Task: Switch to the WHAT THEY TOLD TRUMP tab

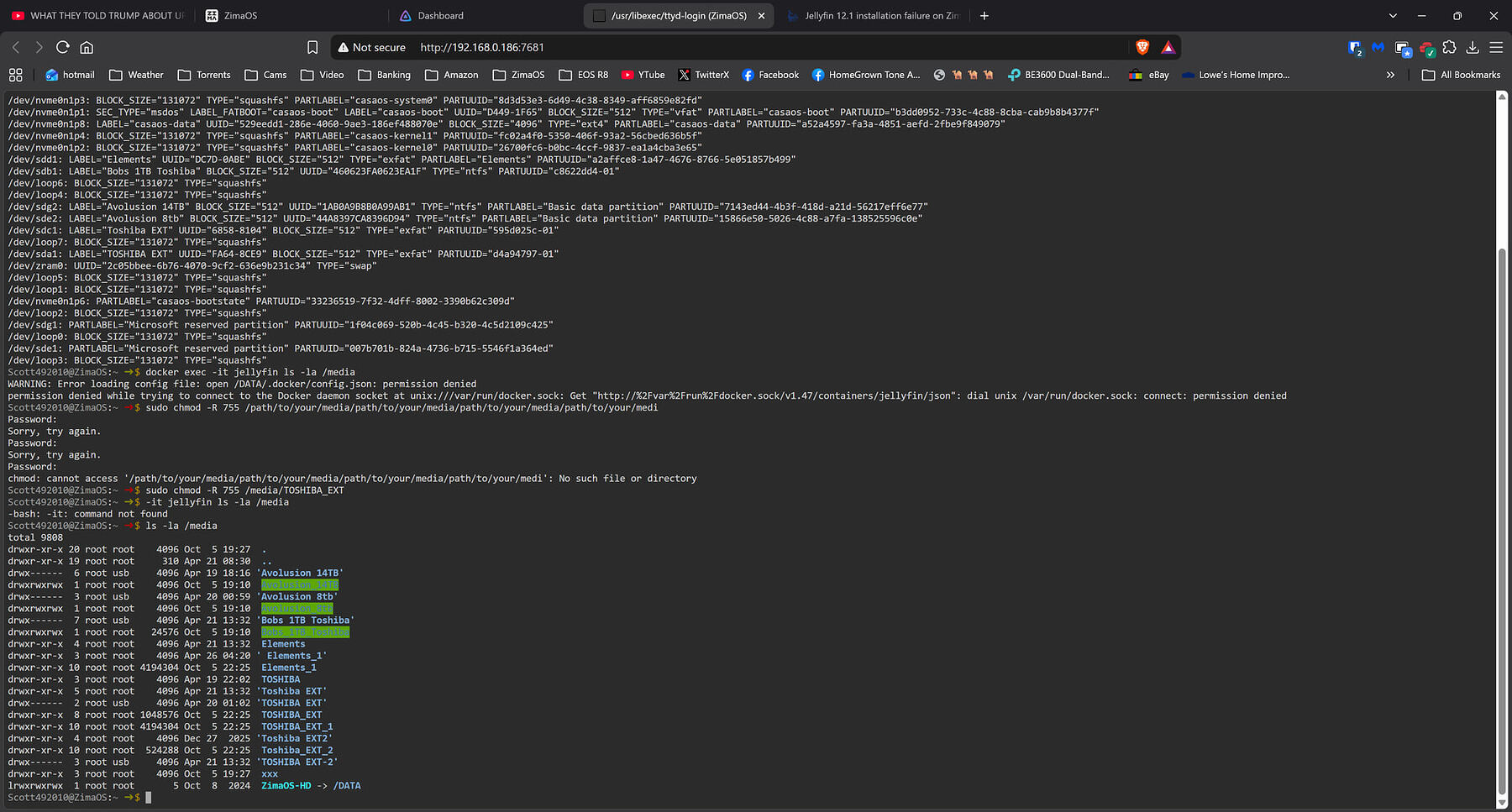Action: click(98, 15)
